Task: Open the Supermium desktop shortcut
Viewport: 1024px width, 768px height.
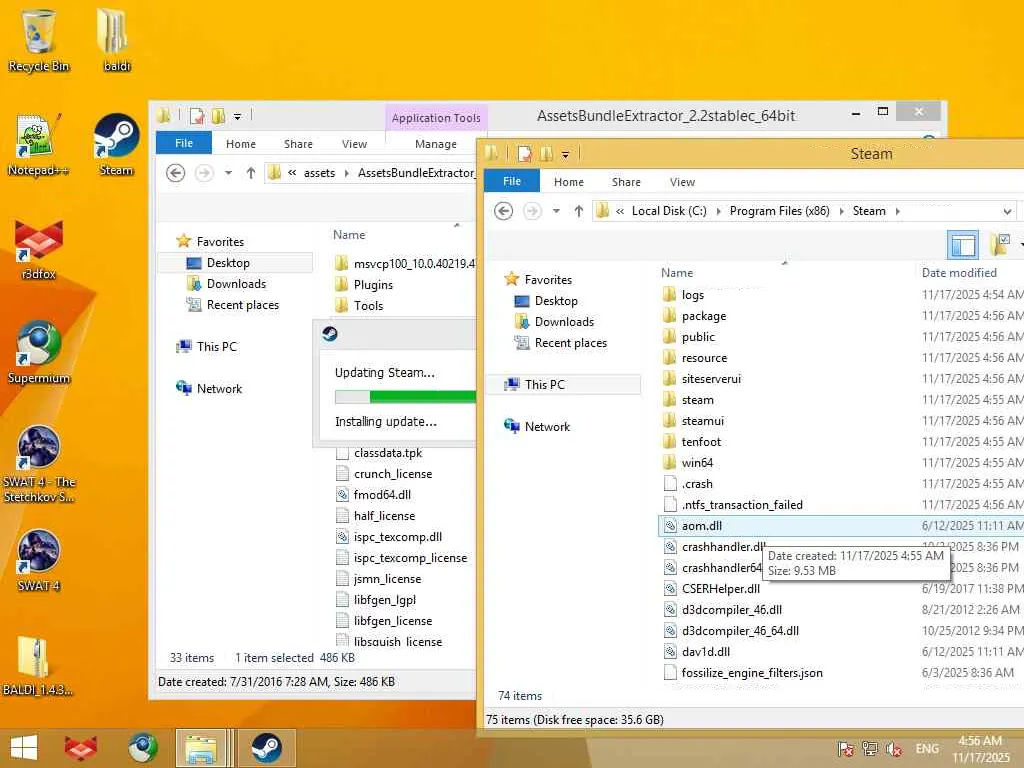Action: pos(38,353)
